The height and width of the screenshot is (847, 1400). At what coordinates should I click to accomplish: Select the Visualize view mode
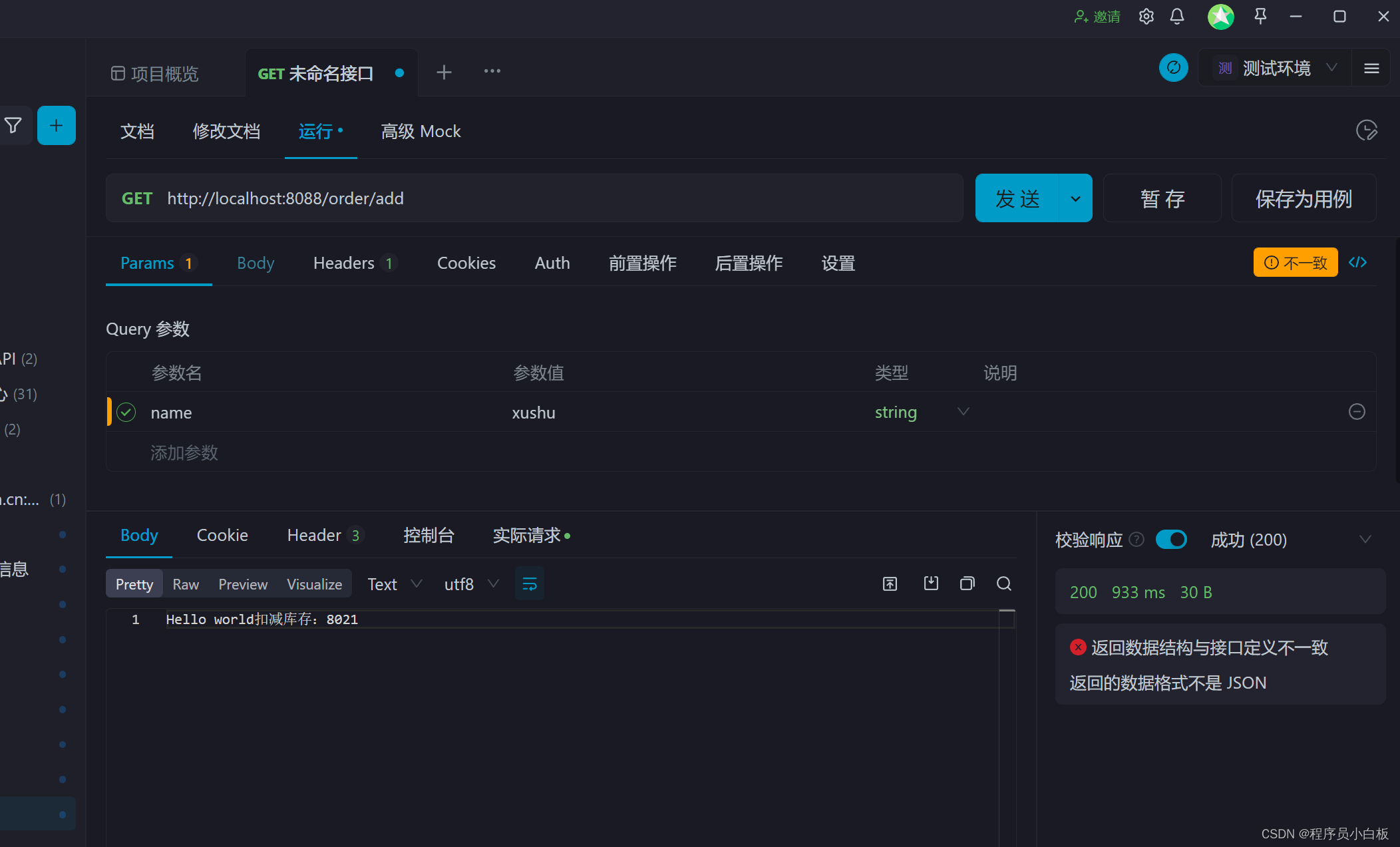(x=314, y=584)
